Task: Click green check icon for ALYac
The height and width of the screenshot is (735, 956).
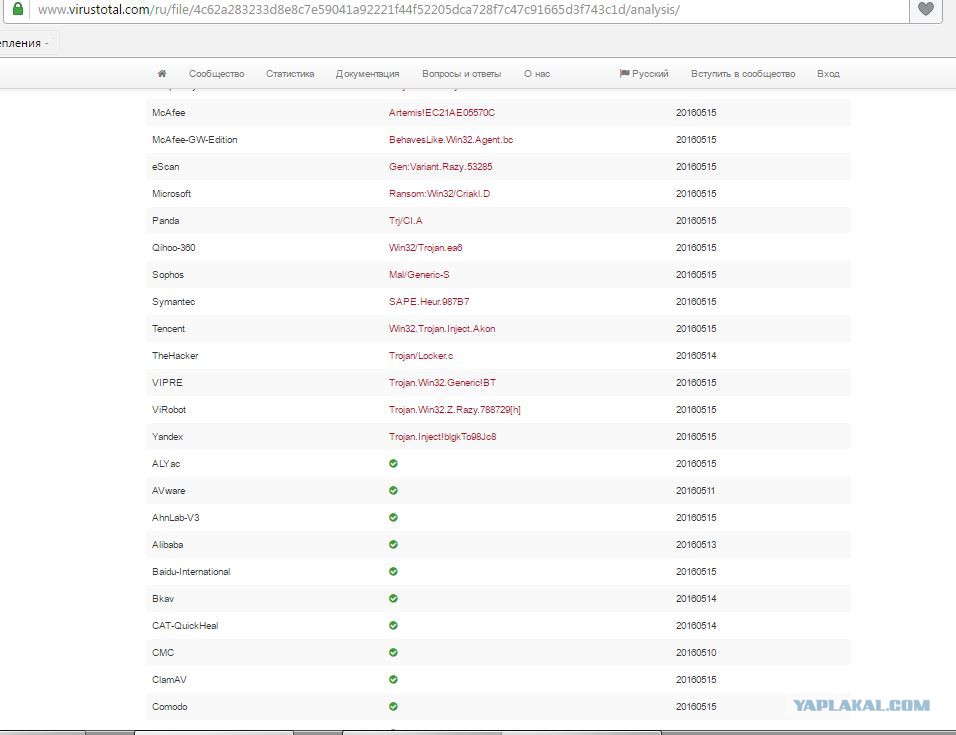Action: tap(393, 463)
